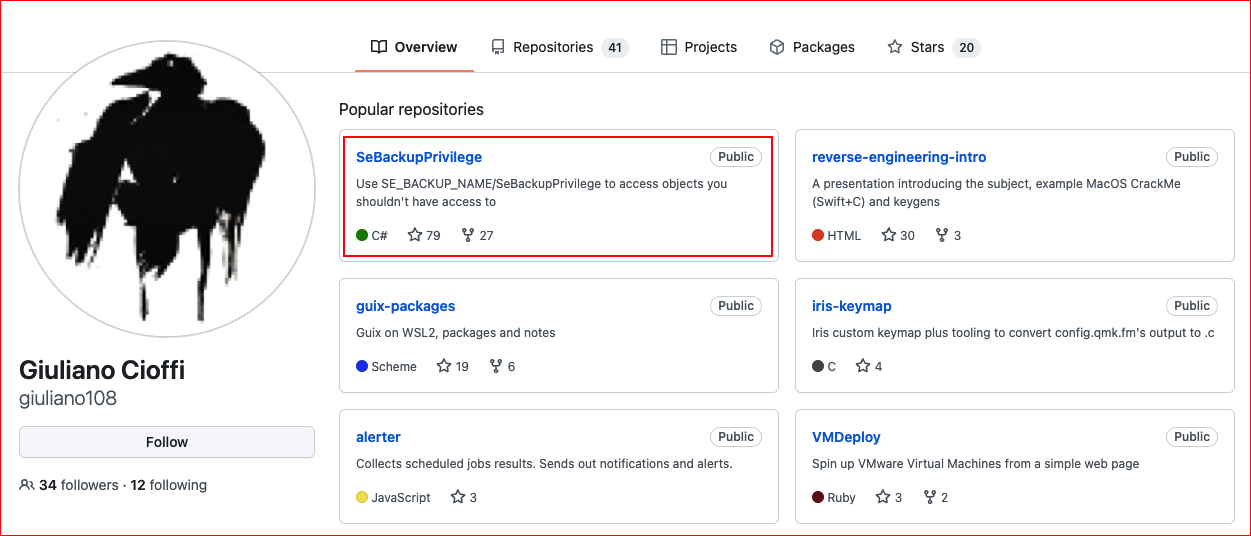1251x536 pixels.
Task: View SeBackupPrivilege forks icon
Action: pyautogui.click(x=468, y=235)
